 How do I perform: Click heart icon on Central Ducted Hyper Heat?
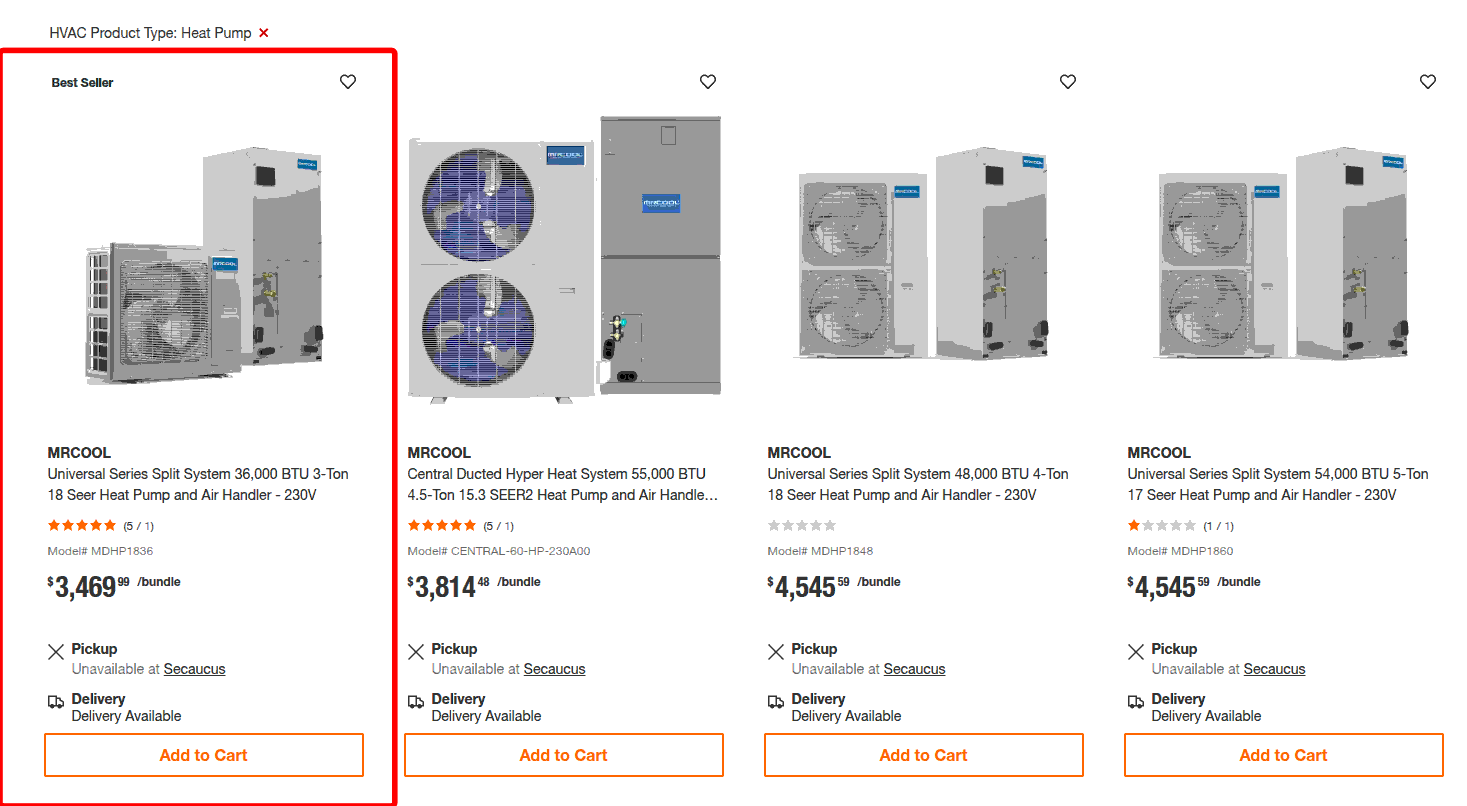[x=708, y=82]
